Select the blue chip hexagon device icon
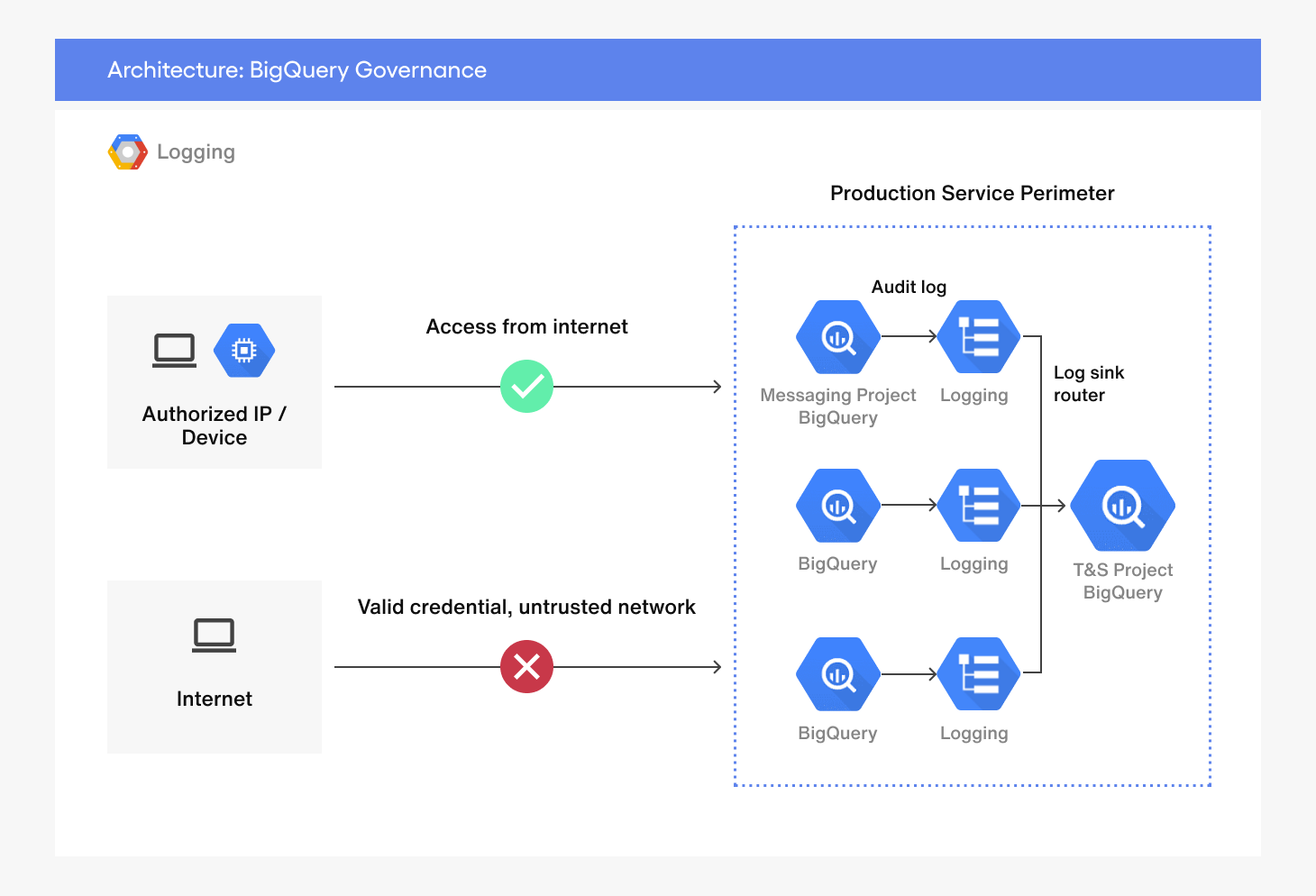This screenshot has height=896, width=1316. pos(244,351)
